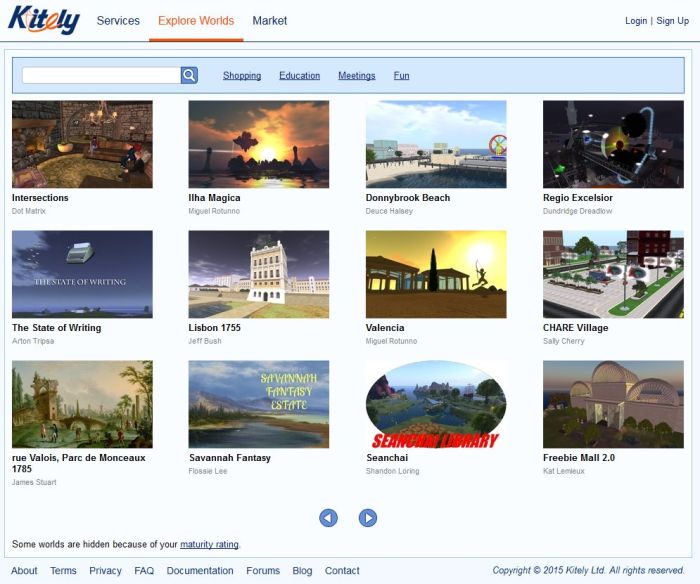Click the Ilha Magica title
The image size is (700, 584).
(214, 198)
